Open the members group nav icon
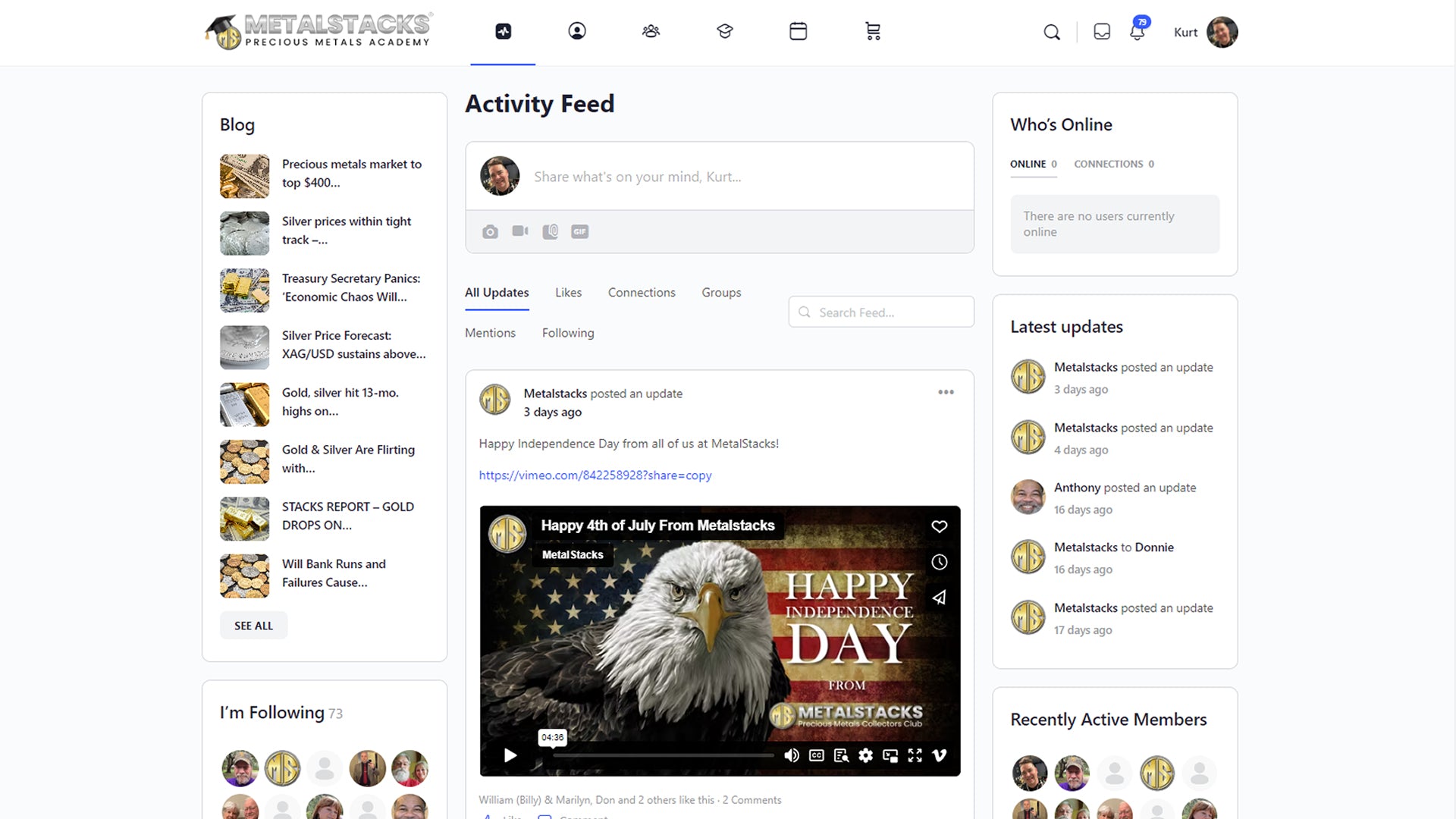 pos(651,31)
